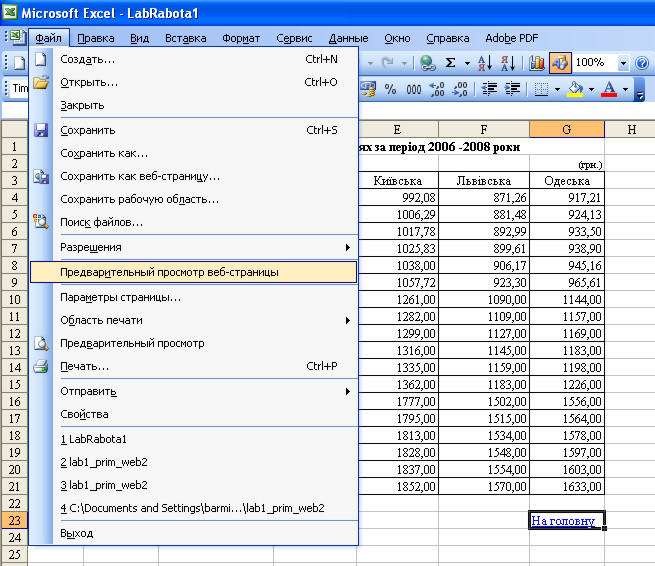655x566 pixels.
Task: Expand the Разрешения submenu
Action: point(348,247)
